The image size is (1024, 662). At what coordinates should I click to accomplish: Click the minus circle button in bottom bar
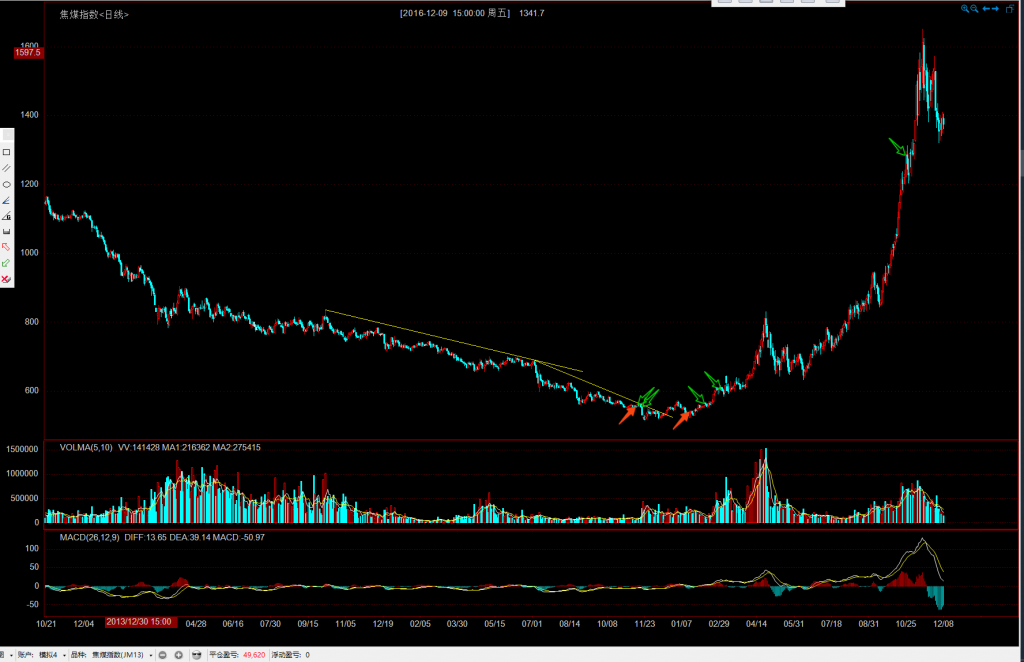pyautogui.click(x=163, y=655)
